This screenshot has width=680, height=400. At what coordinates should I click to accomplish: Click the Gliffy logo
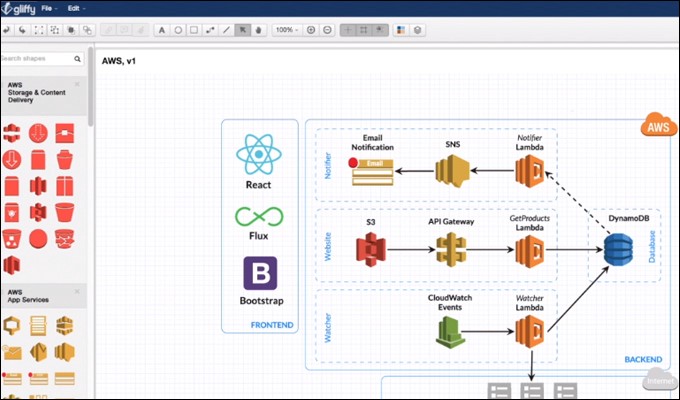[18, 8]
